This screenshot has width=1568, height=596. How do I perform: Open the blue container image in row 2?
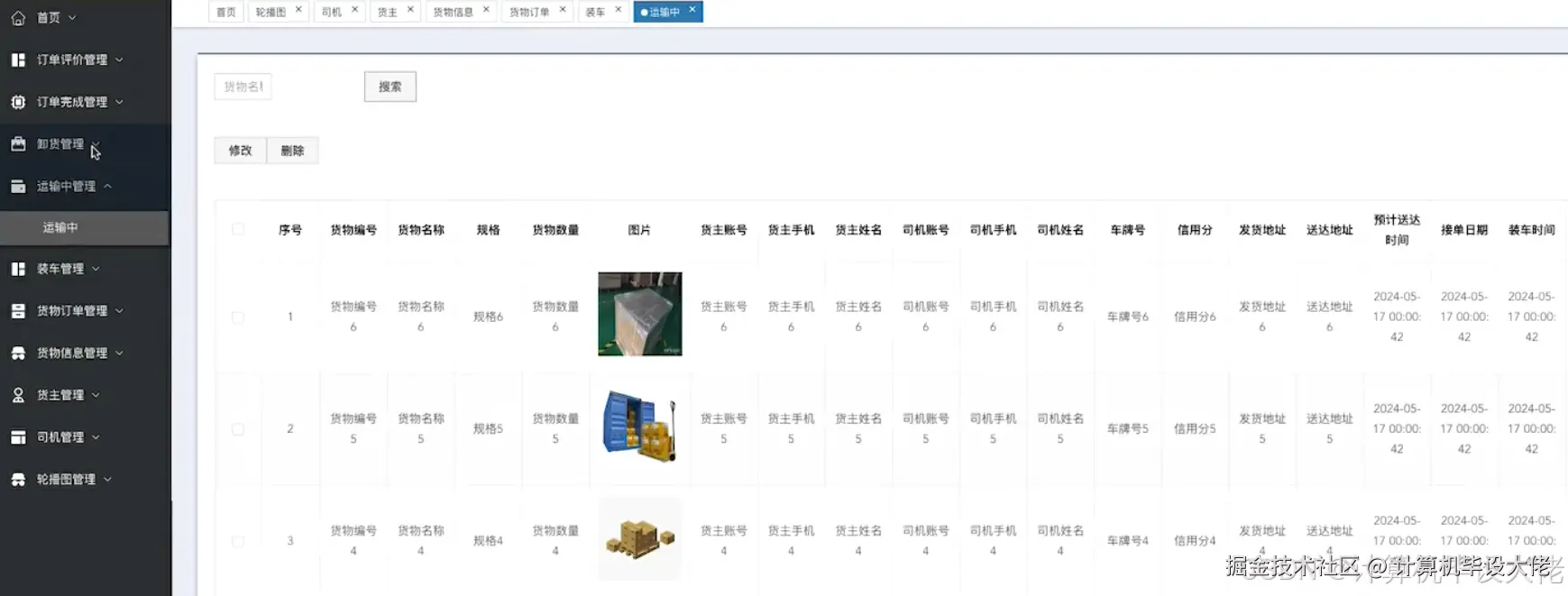pyautogui.click(x=640, y=426)
